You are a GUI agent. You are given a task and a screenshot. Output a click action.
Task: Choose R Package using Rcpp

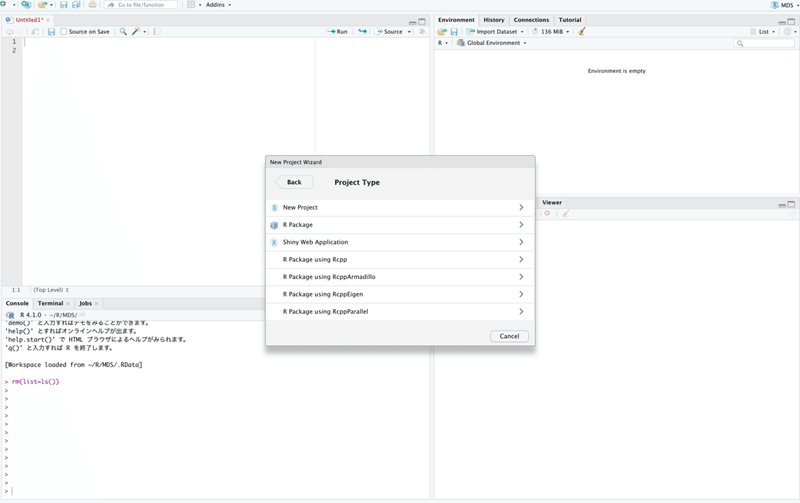coord(400,260)
